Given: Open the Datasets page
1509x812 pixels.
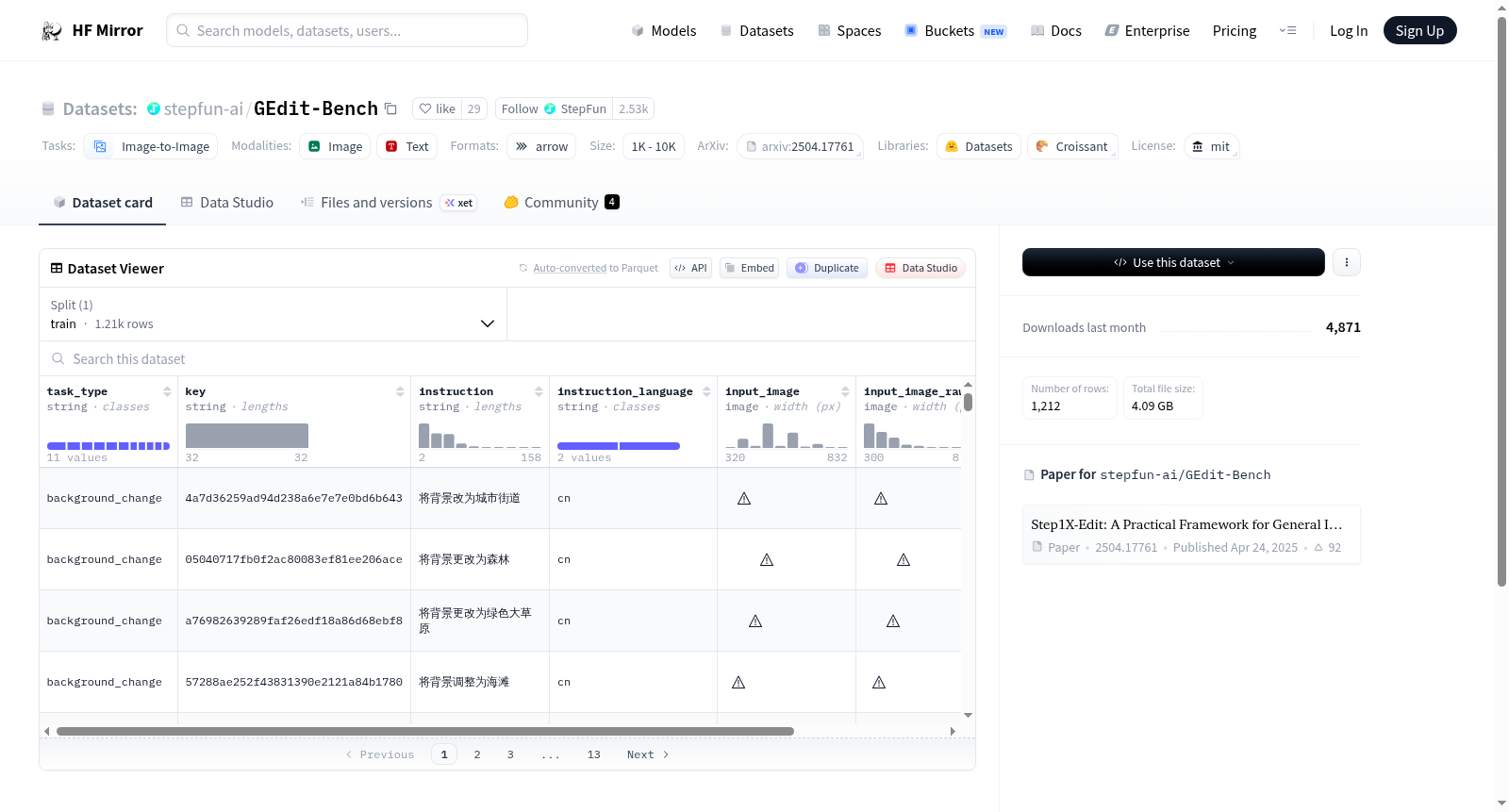Looking at the screenshot, I should pyautogui.click(x=756, y=31).
